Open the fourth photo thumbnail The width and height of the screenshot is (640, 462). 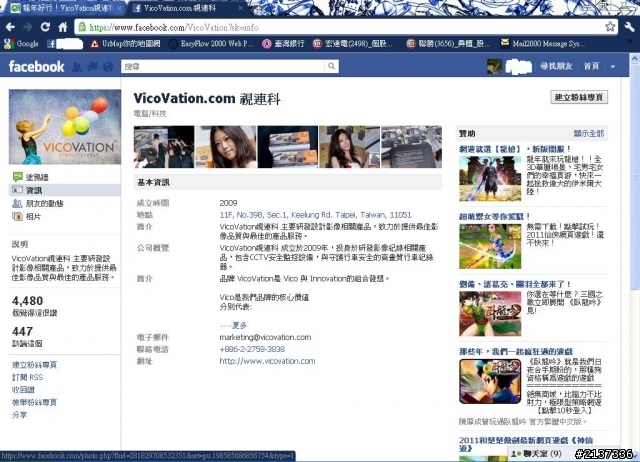coord(349,147)
